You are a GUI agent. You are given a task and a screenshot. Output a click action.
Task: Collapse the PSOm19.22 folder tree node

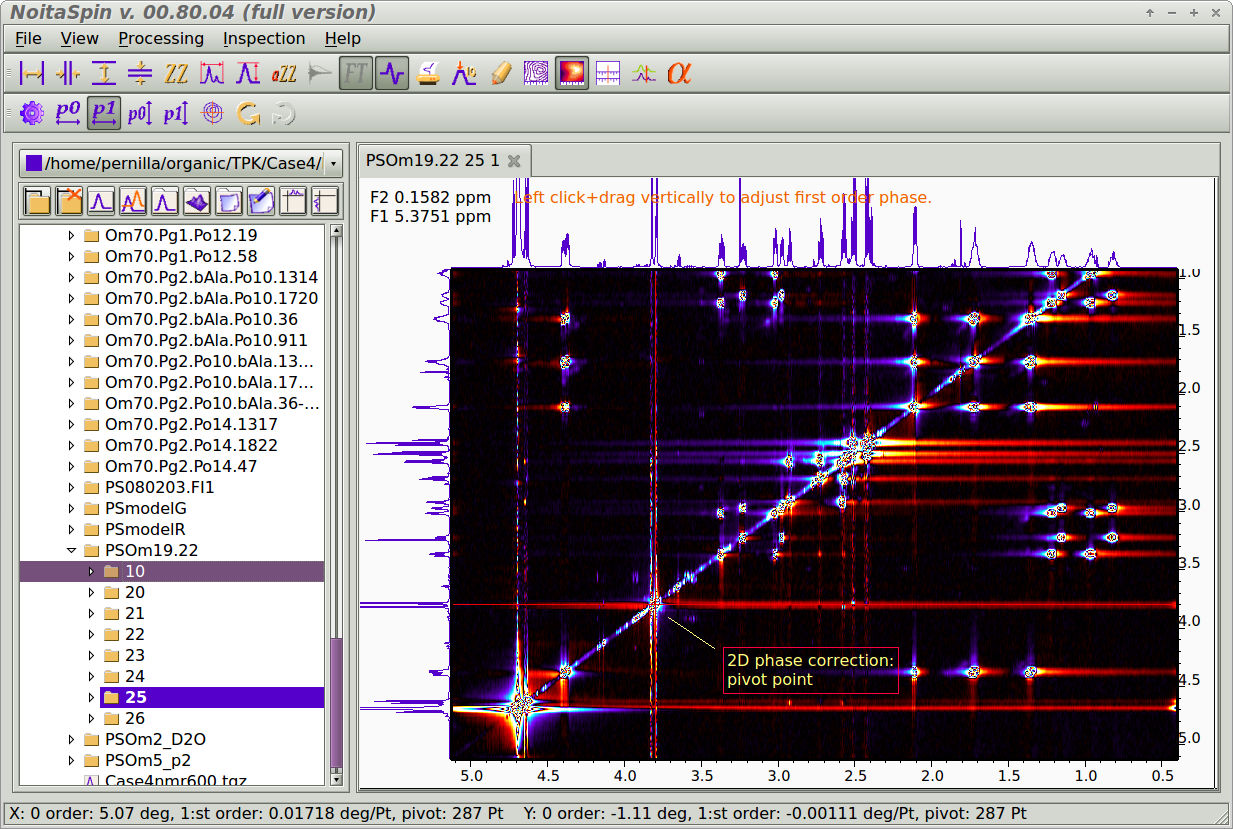coord(72,550)
